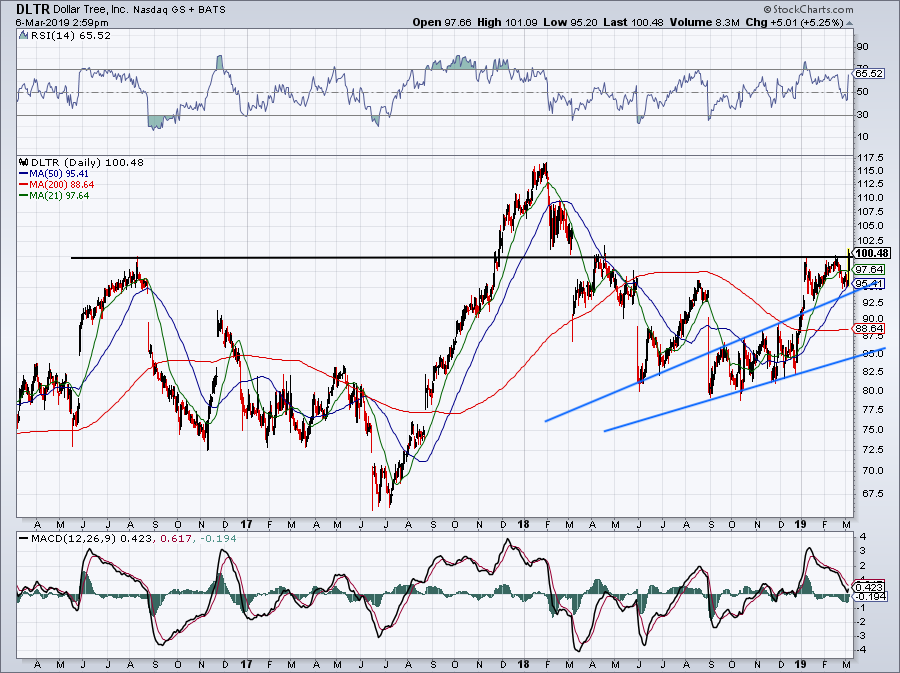Screen dimensions: 900x673
Task: Click the -0.194 histogram tag on right axis
Action: (869, 597)
